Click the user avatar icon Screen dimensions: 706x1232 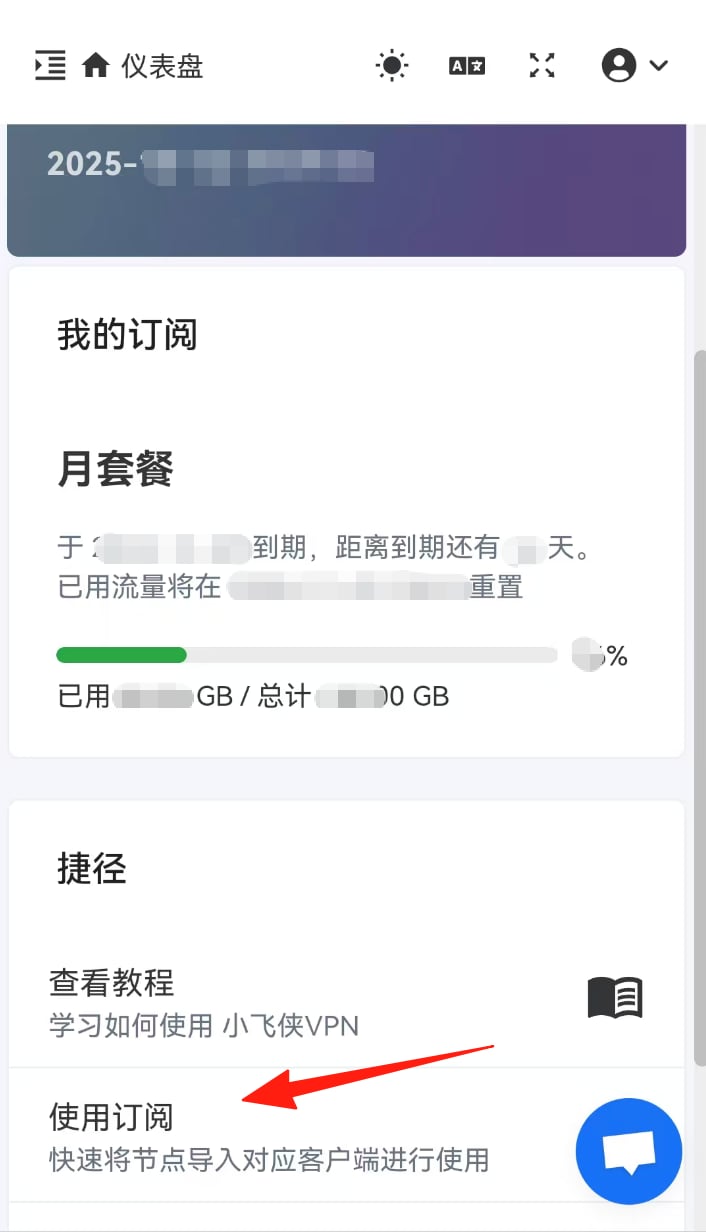tap(619, 66)
